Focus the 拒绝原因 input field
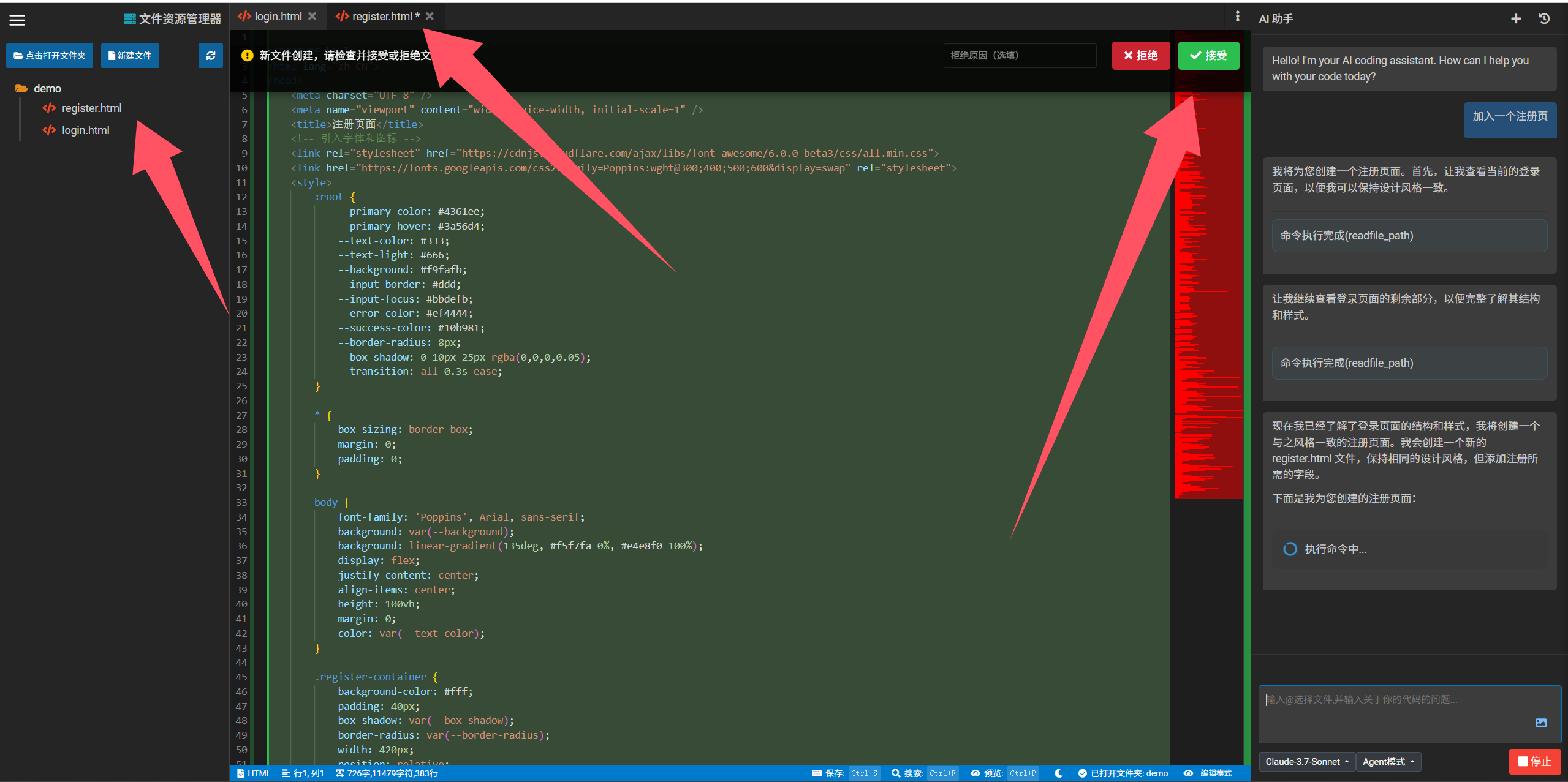This screenshot has height=782, width=1568. click(1020, 56)
